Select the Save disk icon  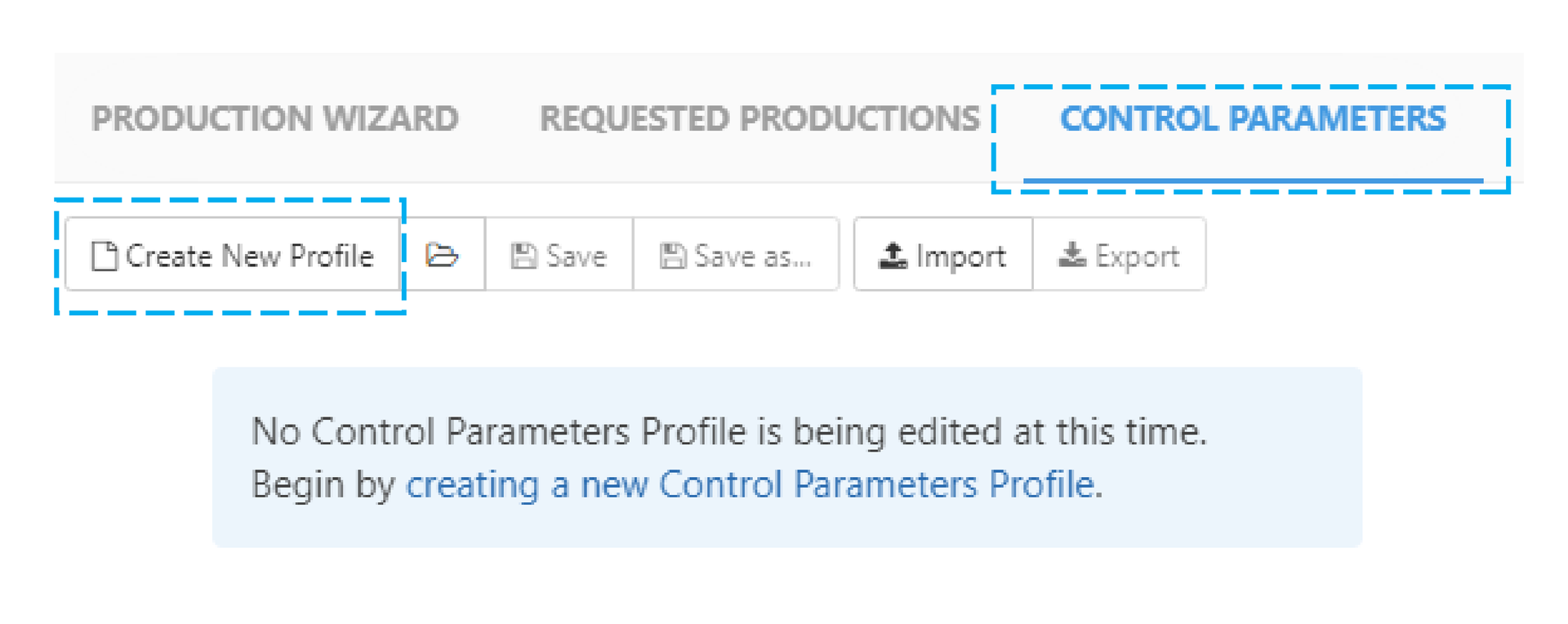(523, 254)
